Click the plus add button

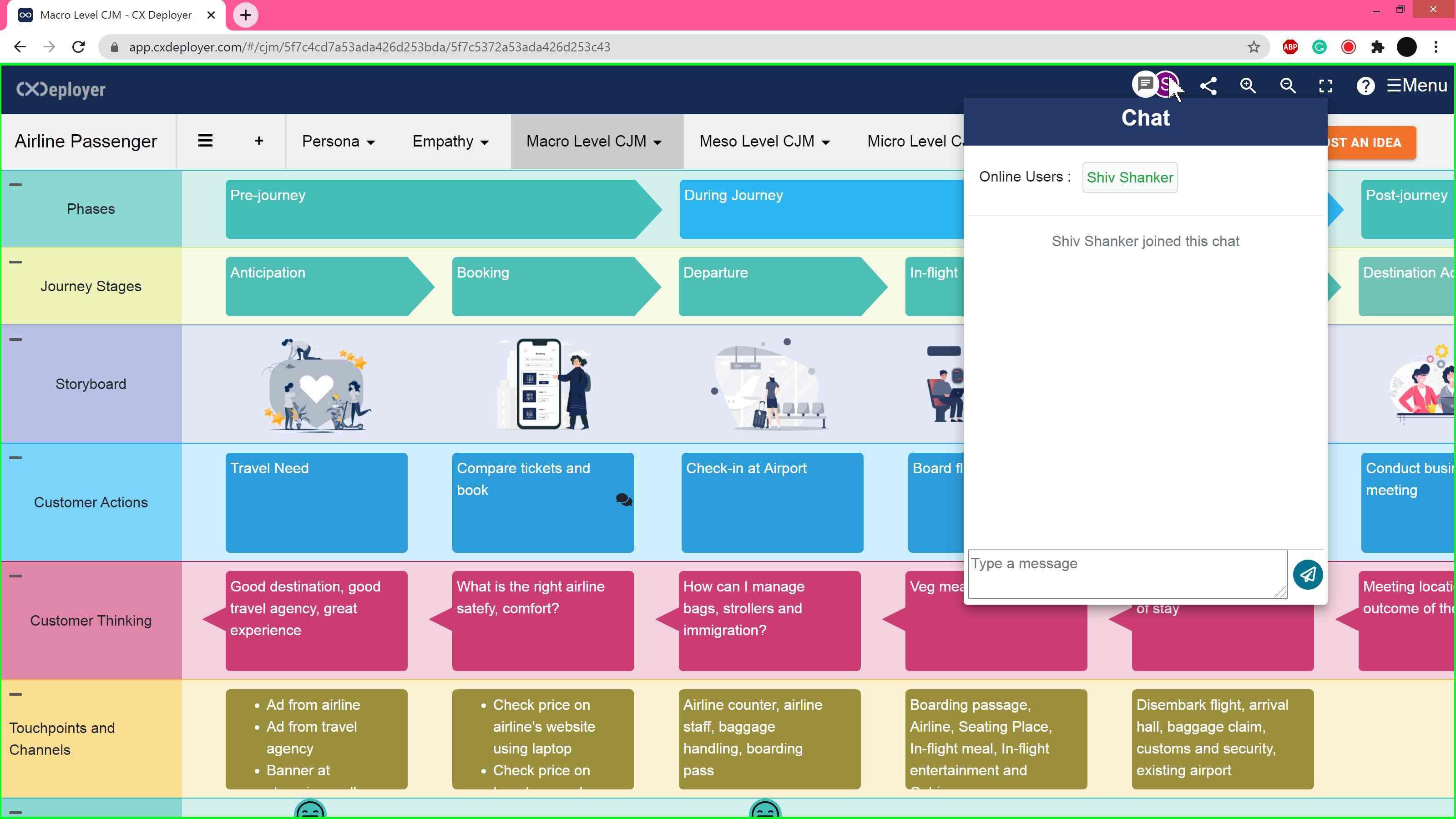[x=259, y=141]
